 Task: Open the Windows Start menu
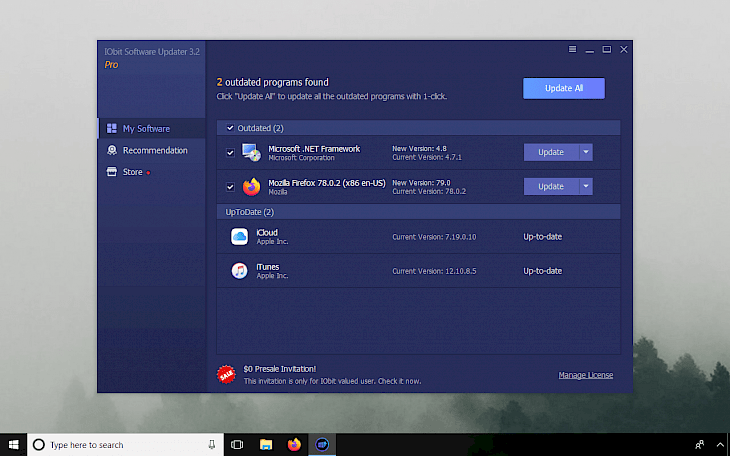tap(14, 445)
